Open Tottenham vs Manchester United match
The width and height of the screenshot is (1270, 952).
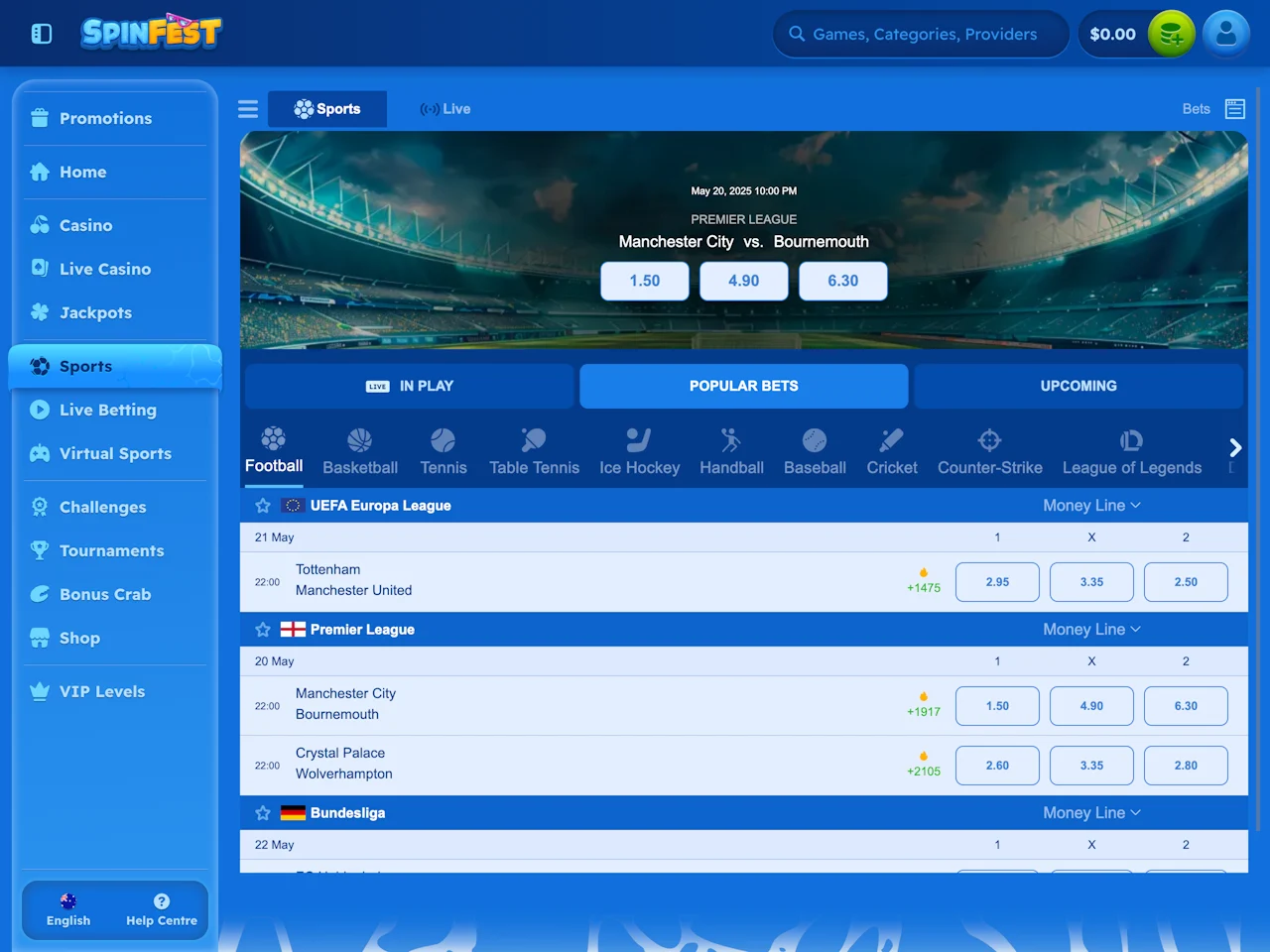[353, 580]
